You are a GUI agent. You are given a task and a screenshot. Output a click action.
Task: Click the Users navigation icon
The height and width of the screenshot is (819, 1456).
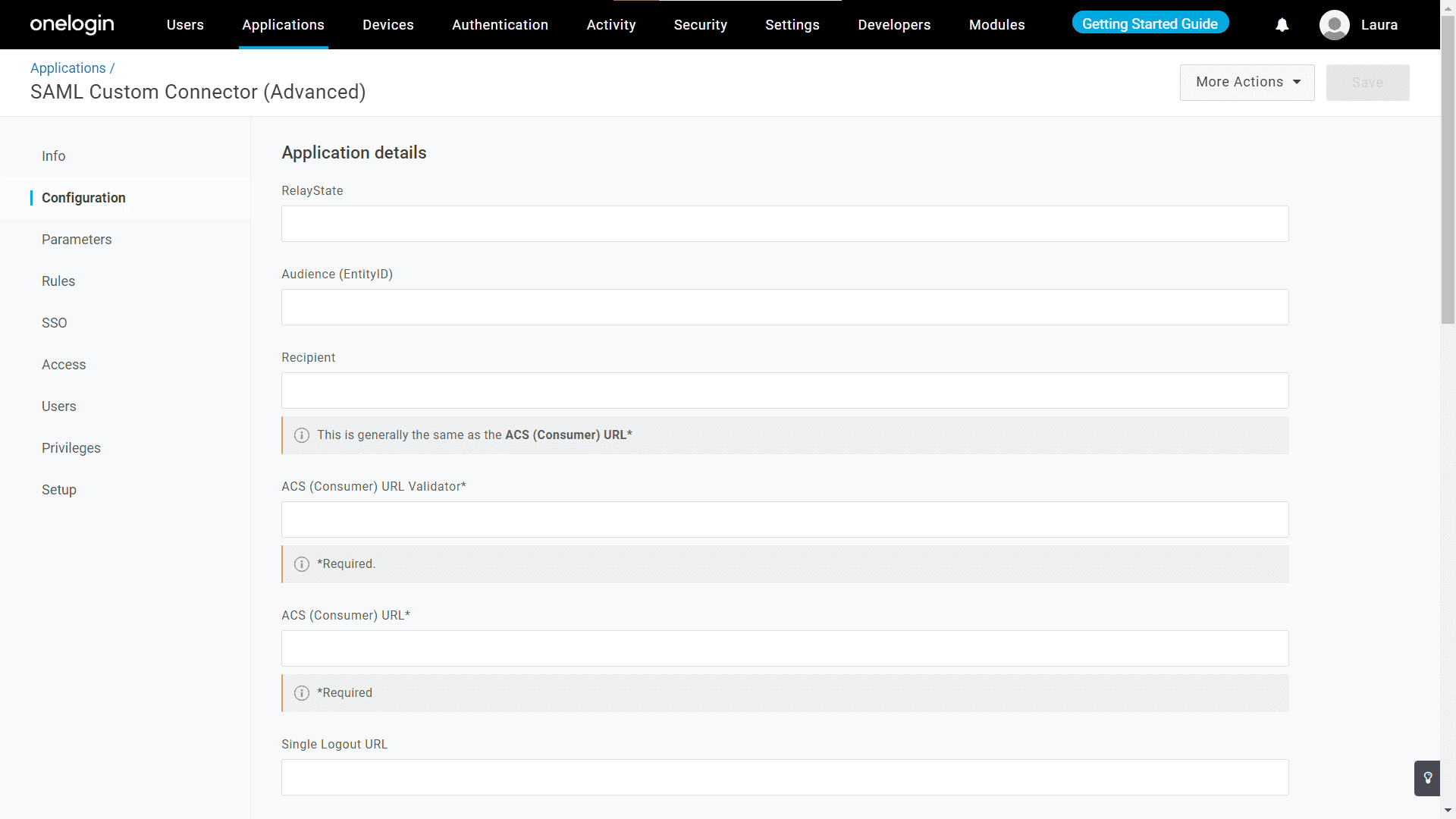coord(184,24)
